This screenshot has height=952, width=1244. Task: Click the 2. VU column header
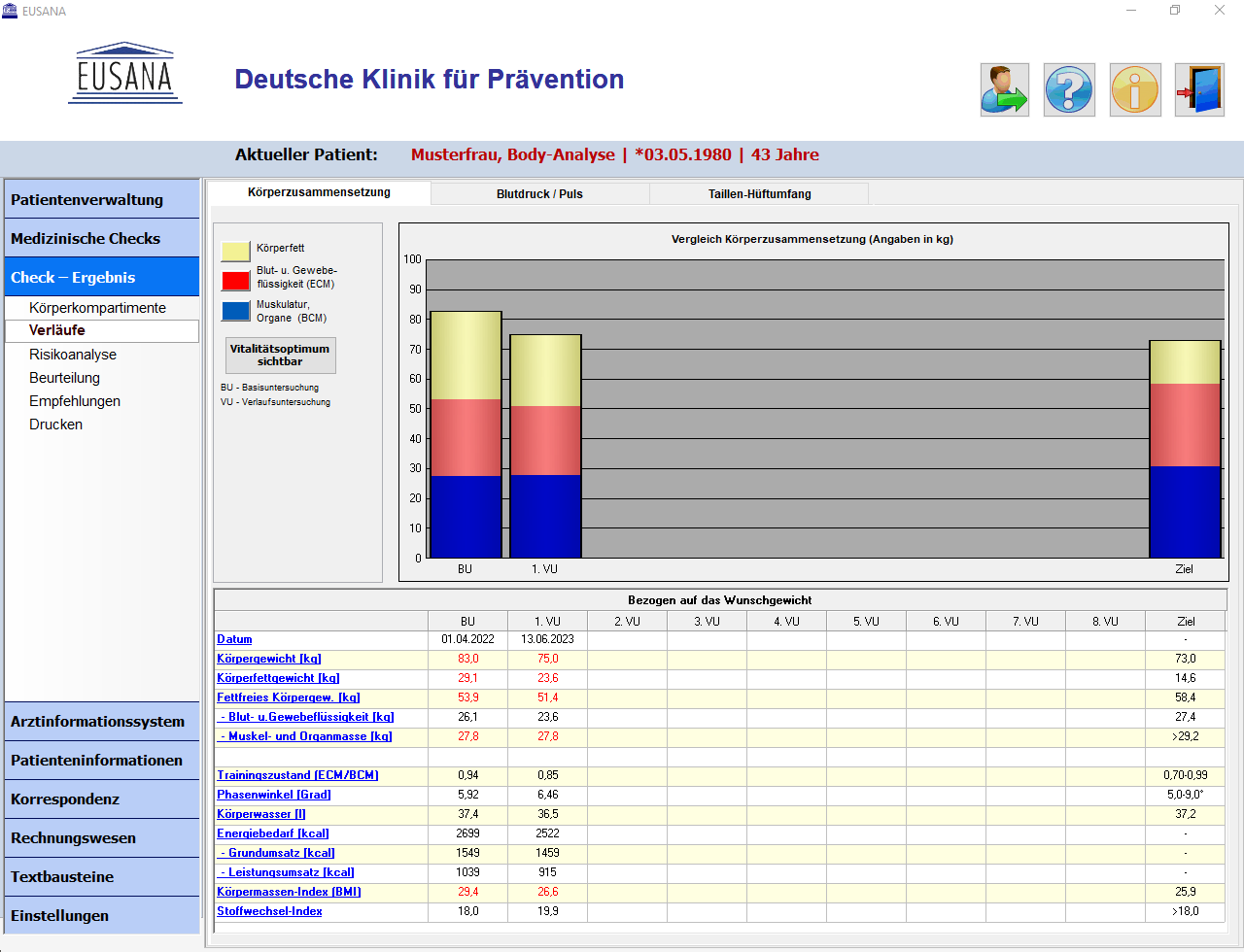(627, 621)
